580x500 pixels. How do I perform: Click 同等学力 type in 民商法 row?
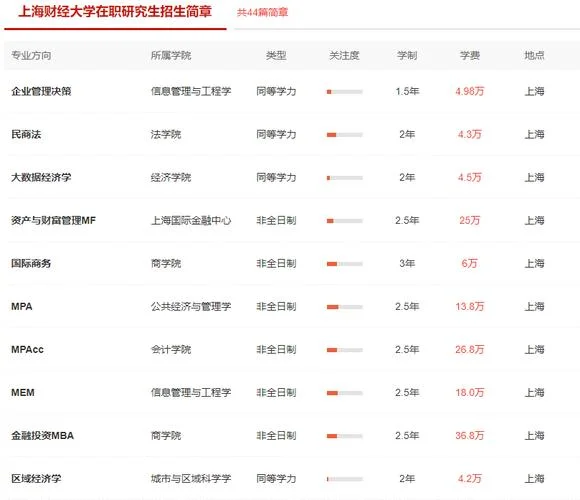[276, 134]
